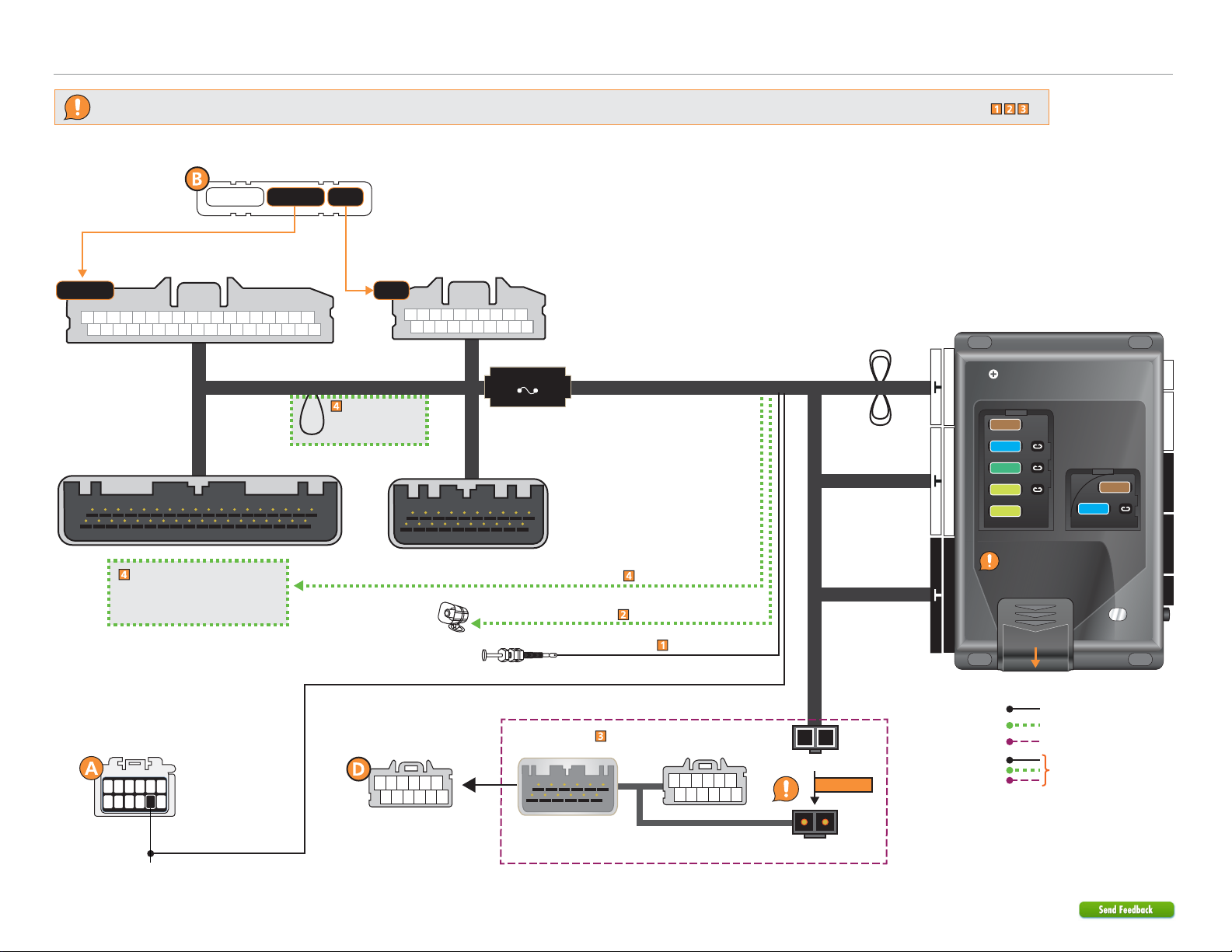Click the module release tab with orange arrow

click(x=1035, y=634)
